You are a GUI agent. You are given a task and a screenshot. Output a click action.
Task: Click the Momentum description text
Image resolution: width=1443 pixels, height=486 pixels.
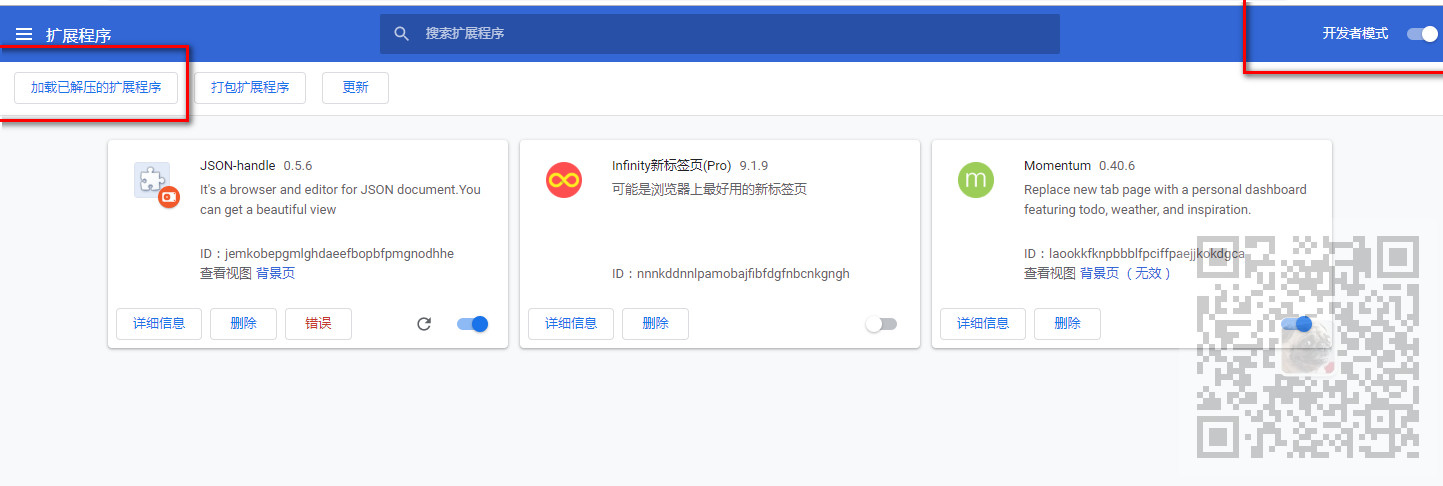pos(1165,199)
